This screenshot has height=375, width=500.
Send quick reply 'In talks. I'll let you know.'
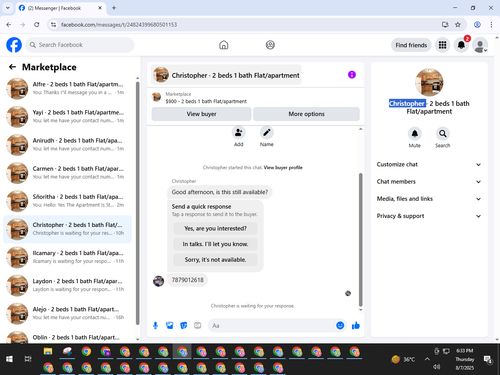215,244
